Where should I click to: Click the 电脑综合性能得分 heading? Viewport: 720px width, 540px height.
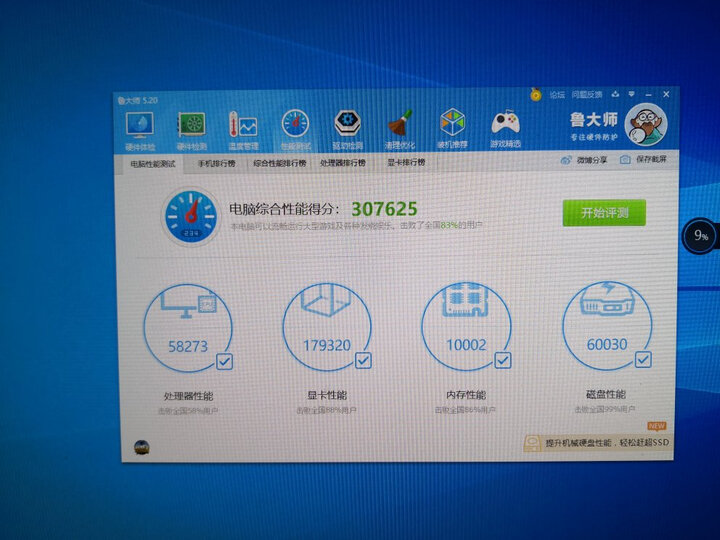pyautogui.click(x=285, y=210)
